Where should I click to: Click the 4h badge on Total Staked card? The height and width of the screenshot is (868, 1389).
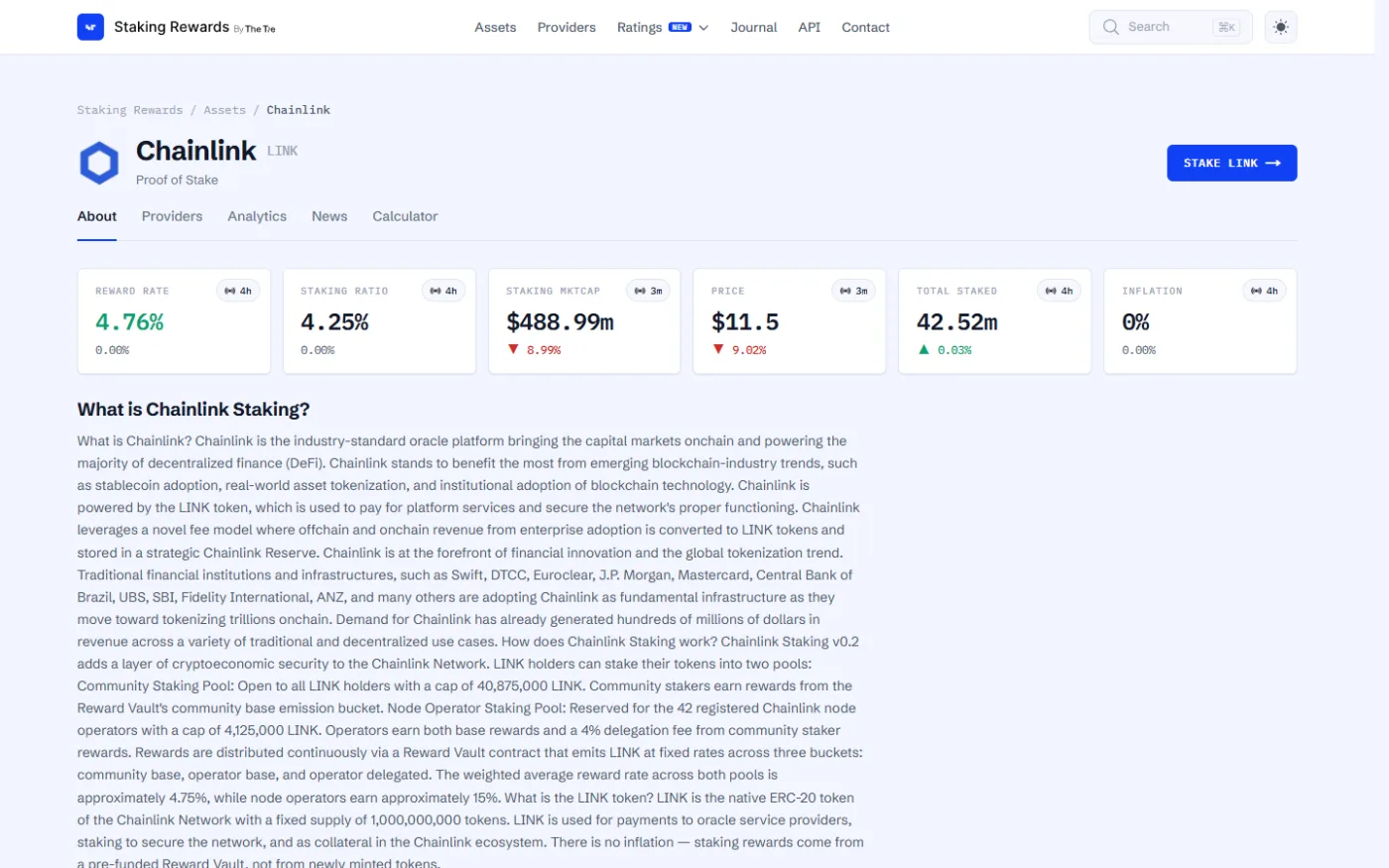click(1060, 291)
